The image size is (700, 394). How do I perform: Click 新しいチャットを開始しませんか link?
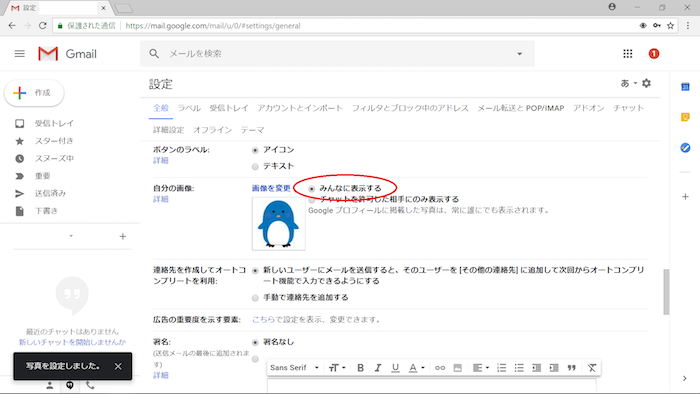[72, 342]
